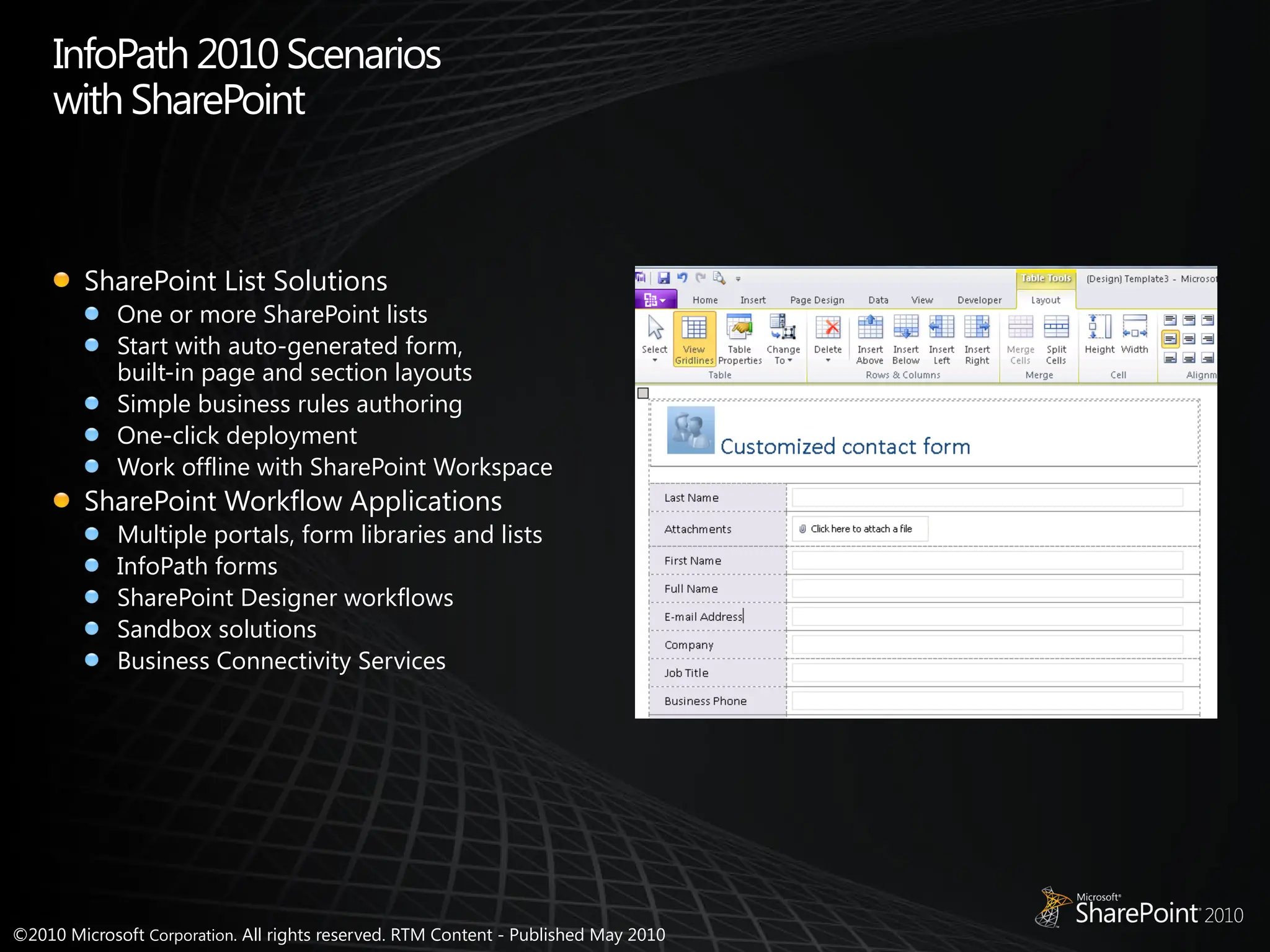Click the Full Name input field
Viewport: 1270px width, 952px height.
pyautogui.click(x=987, y=589)
